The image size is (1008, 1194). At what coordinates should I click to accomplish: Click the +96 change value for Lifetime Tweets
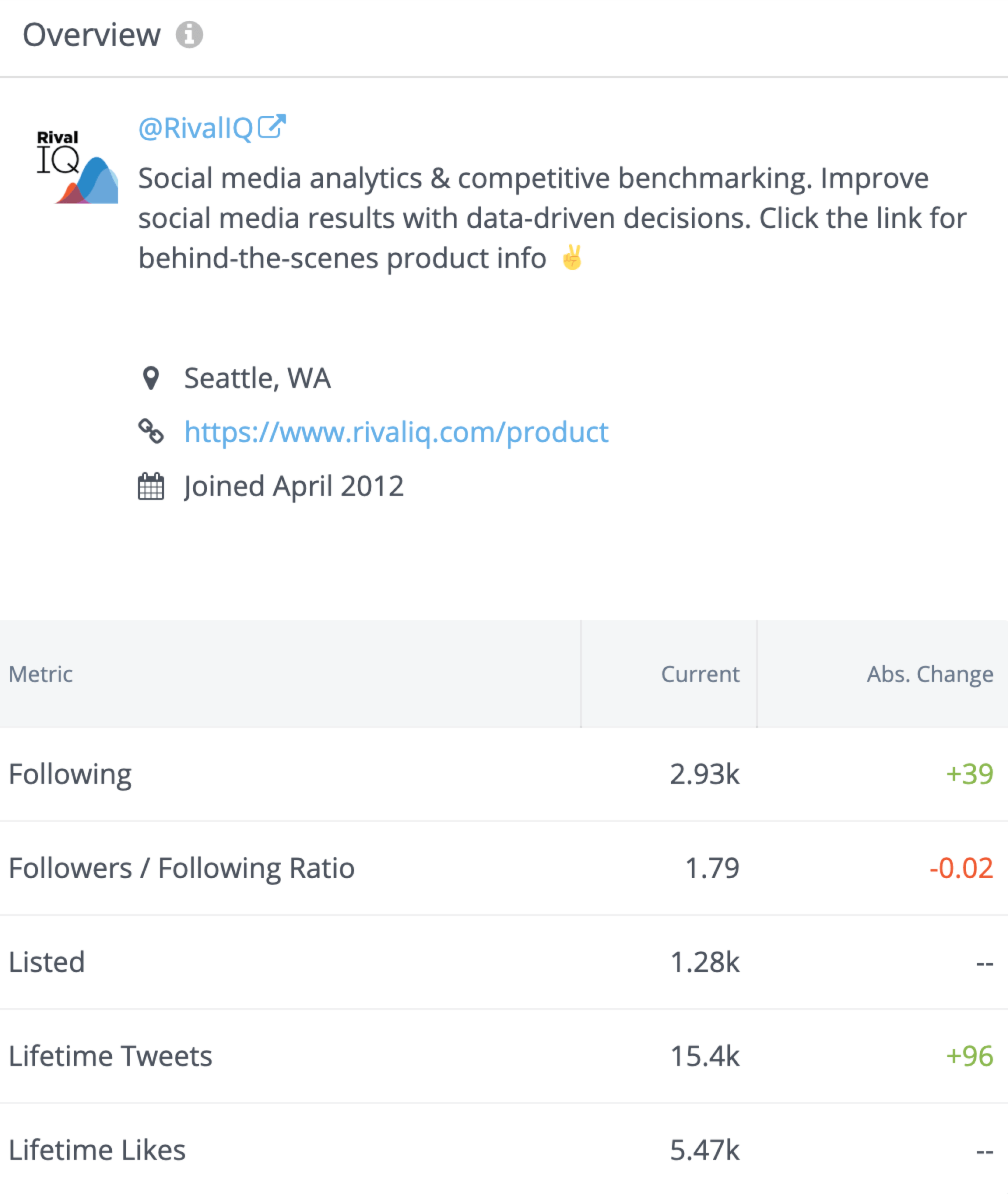click(x=970, y=1056)
